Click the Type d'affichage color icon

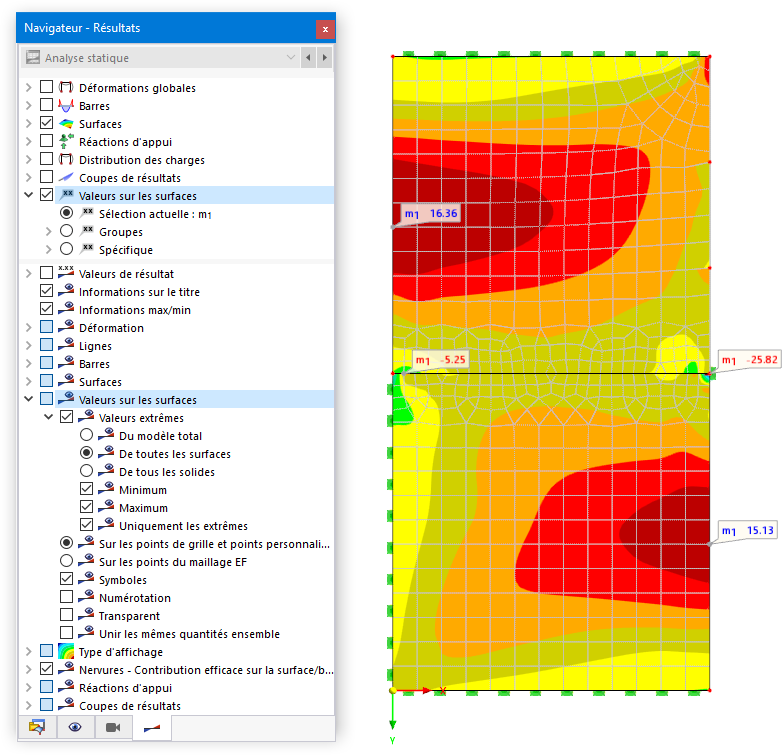pos(66,651)
